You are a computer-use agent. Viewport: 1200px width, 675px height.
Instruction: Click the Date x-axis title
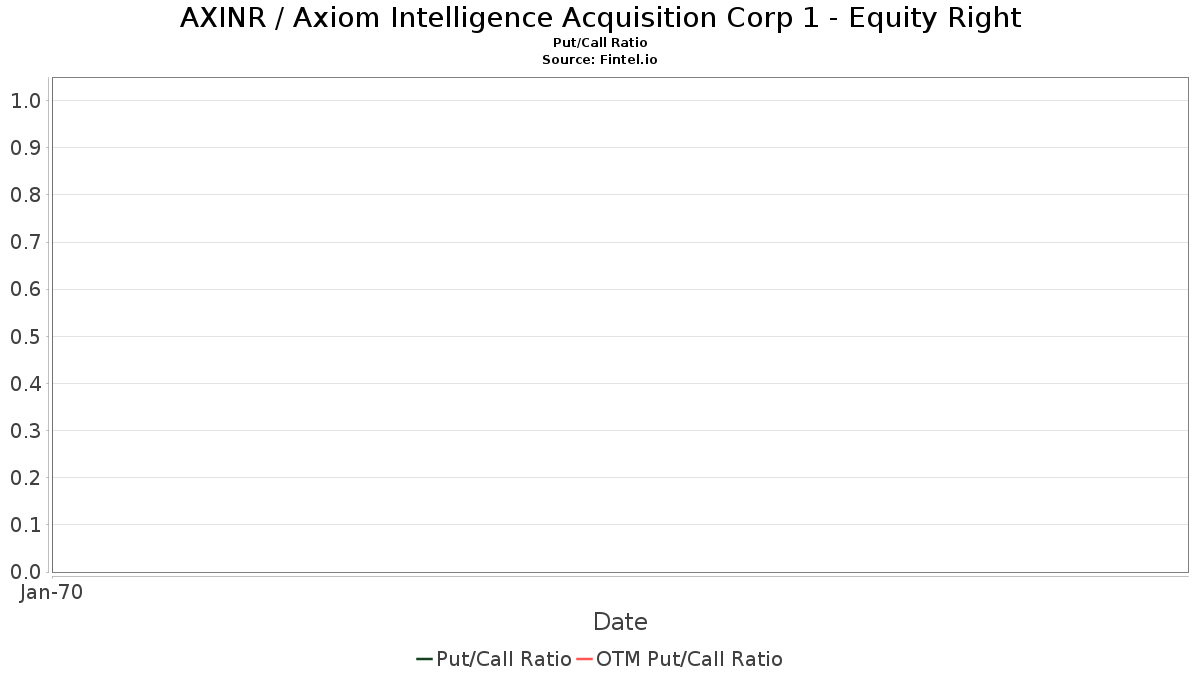point(620,622)
